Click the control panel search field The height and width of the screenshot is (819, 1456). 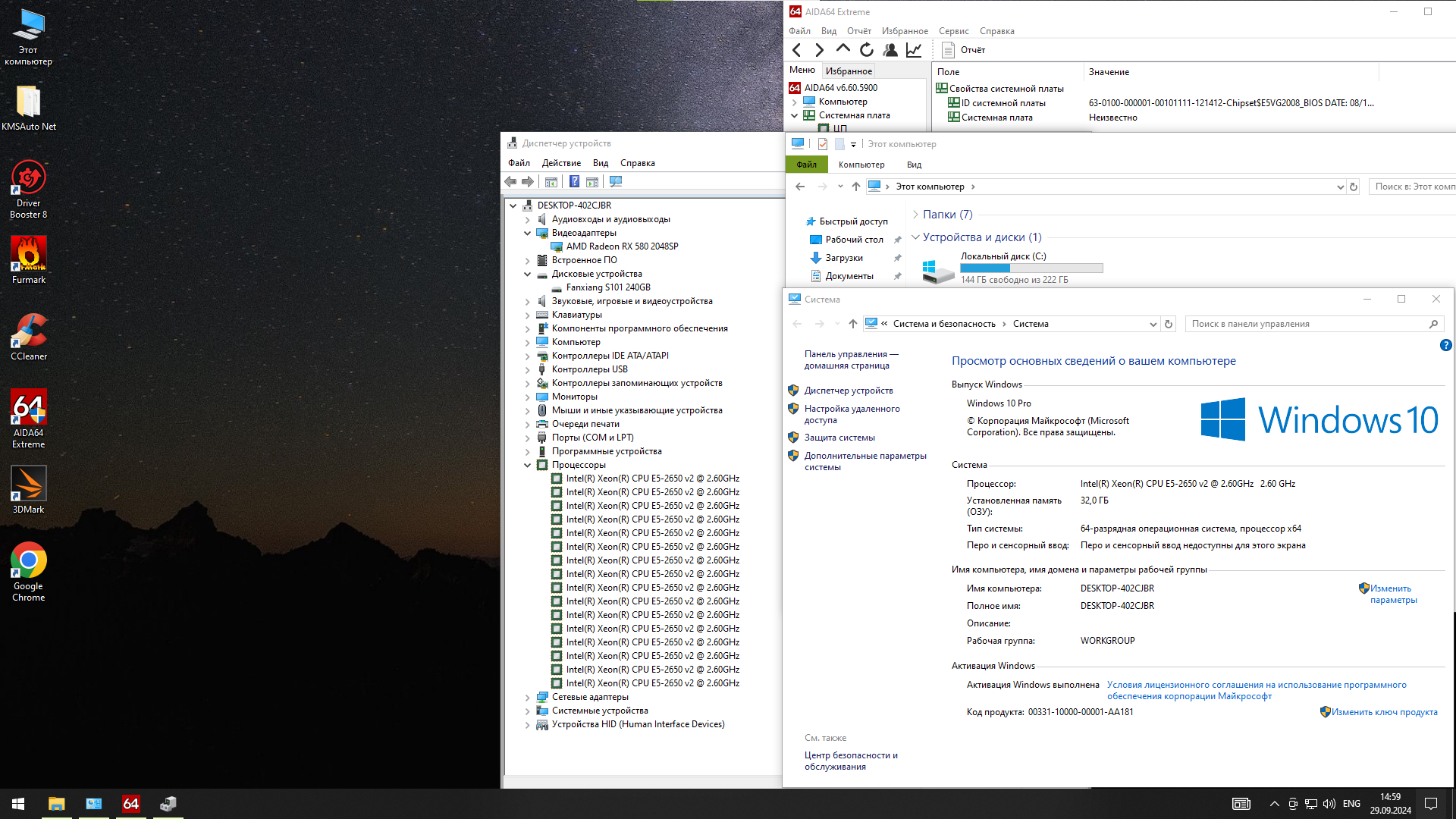point(1313,324)
